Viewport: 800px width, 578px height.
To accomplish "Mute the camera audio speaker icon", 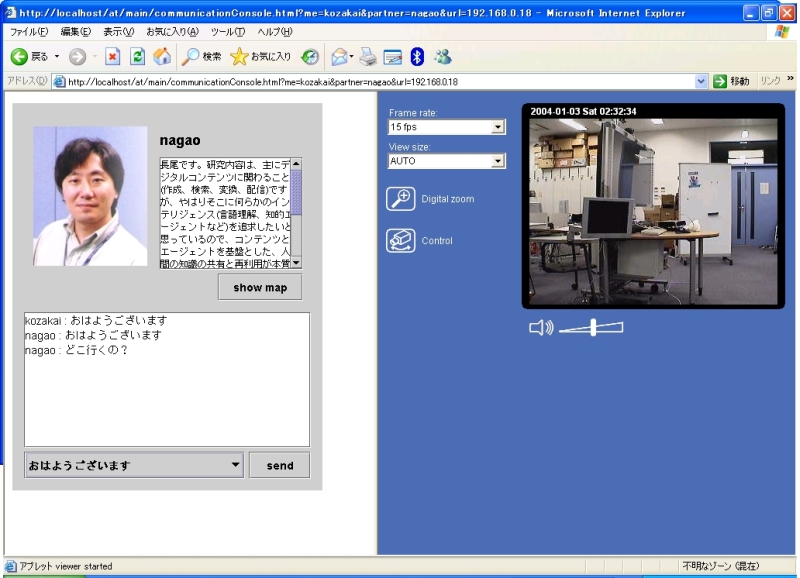I will click(x=540, y=327).
